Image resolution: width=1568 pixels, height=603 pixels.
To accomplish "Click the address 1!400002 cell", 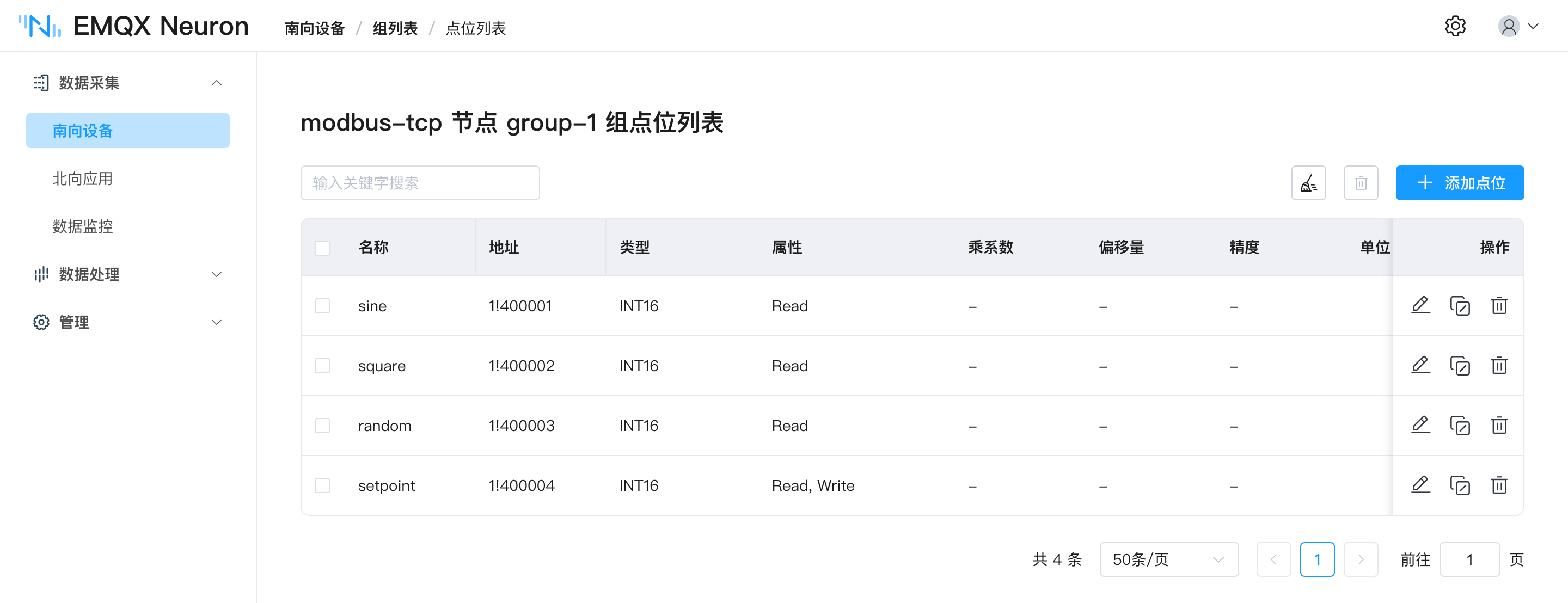I will (x=522, y=366).
